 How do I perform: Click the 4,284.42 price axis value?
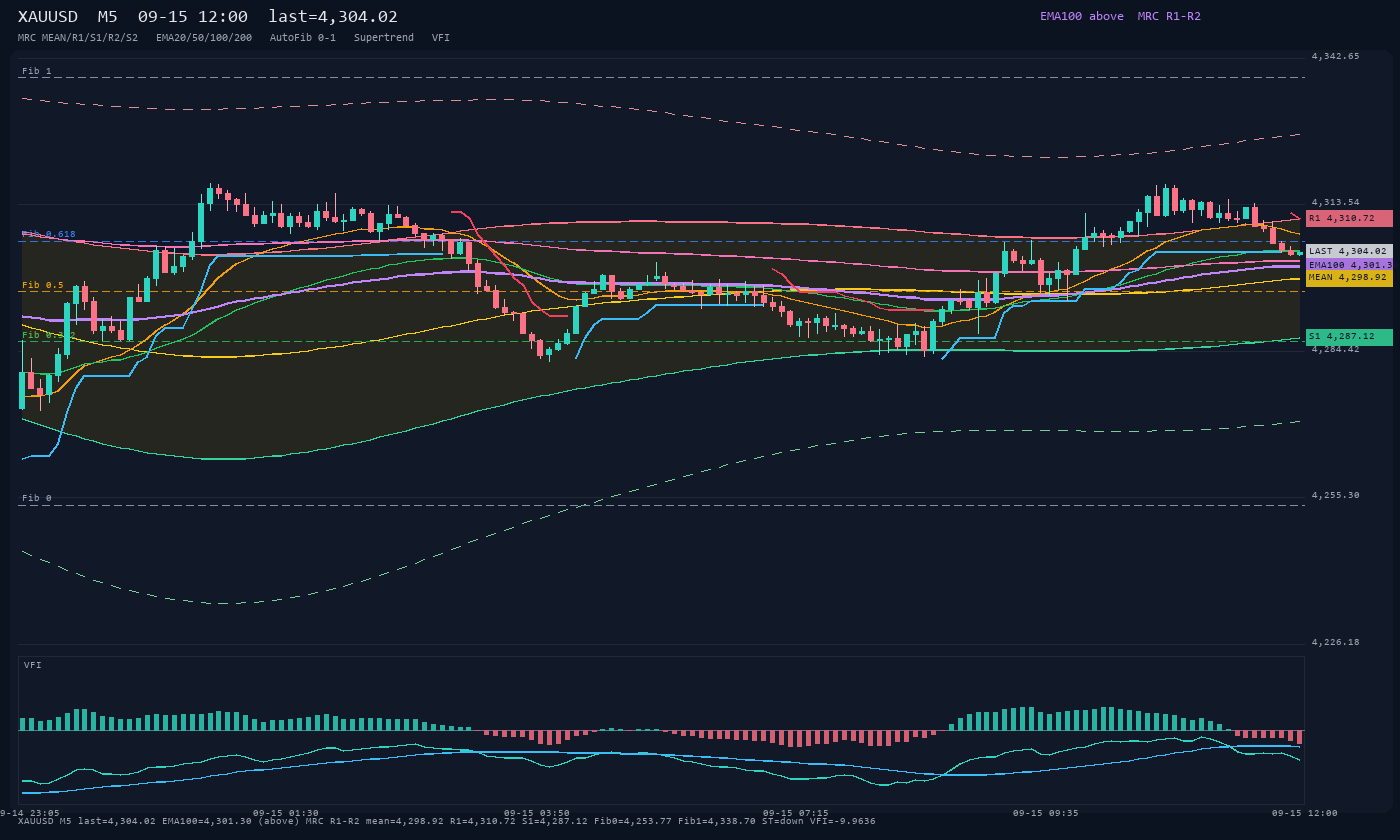point(1336,349)
